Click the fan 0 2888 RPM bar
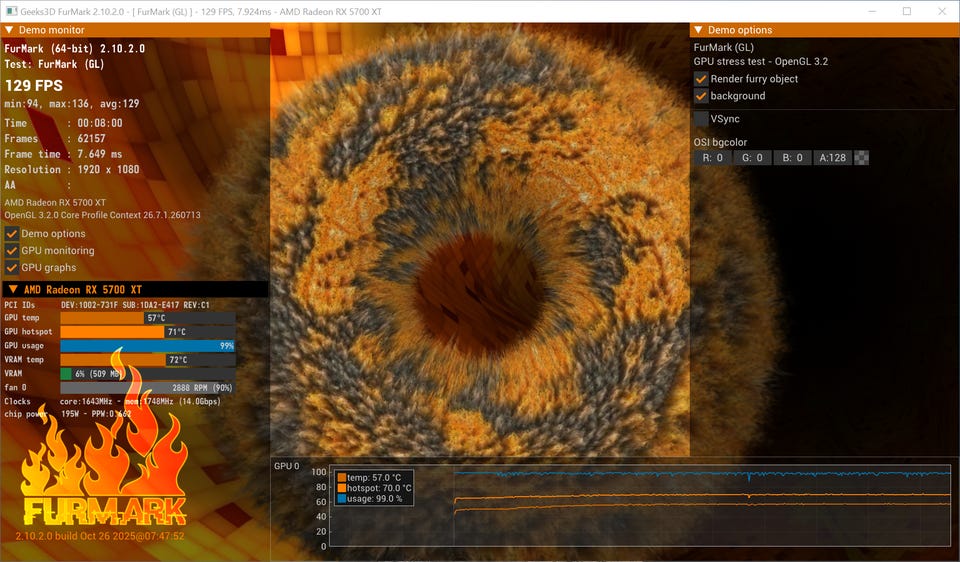The width and height of the screenshot is (960, 562). (x=148, y=388)
